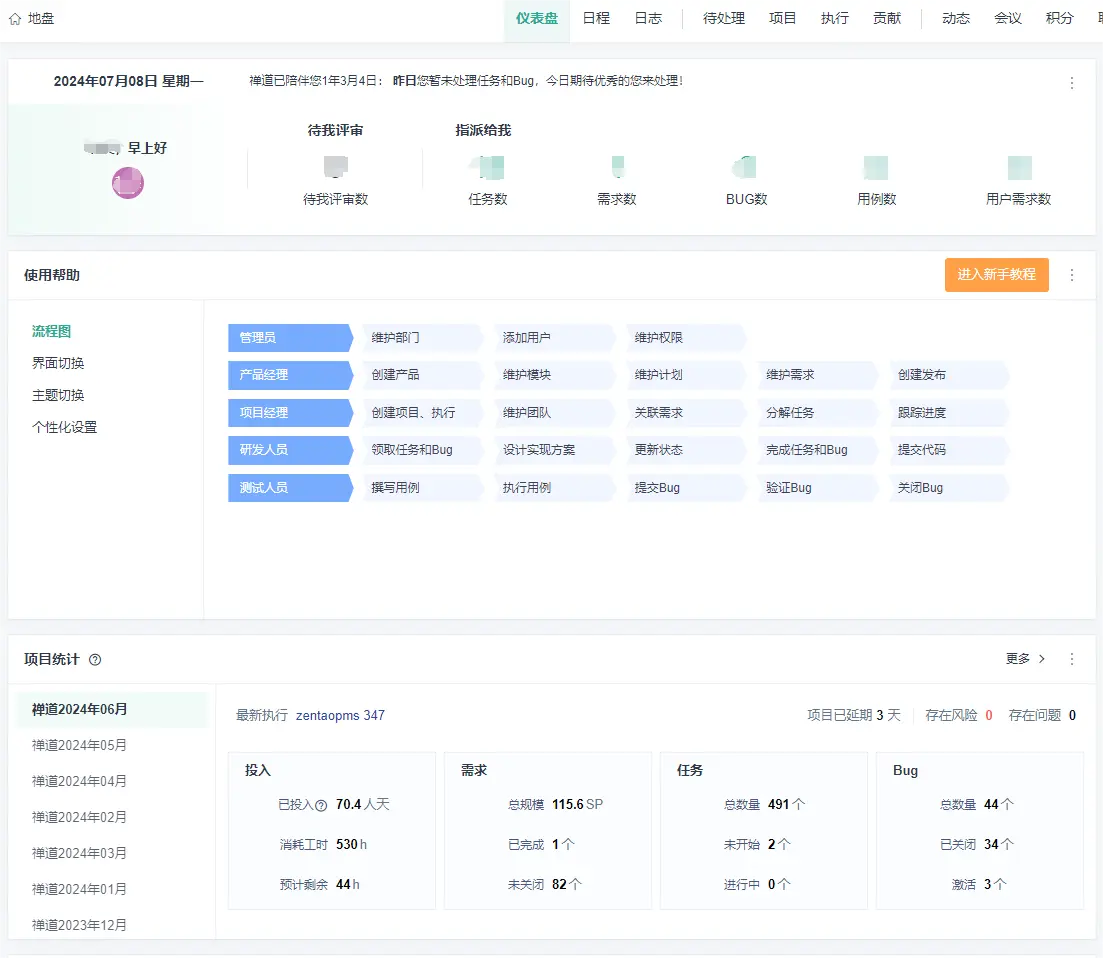Click the BUG数 count

[x=746, y=167]
